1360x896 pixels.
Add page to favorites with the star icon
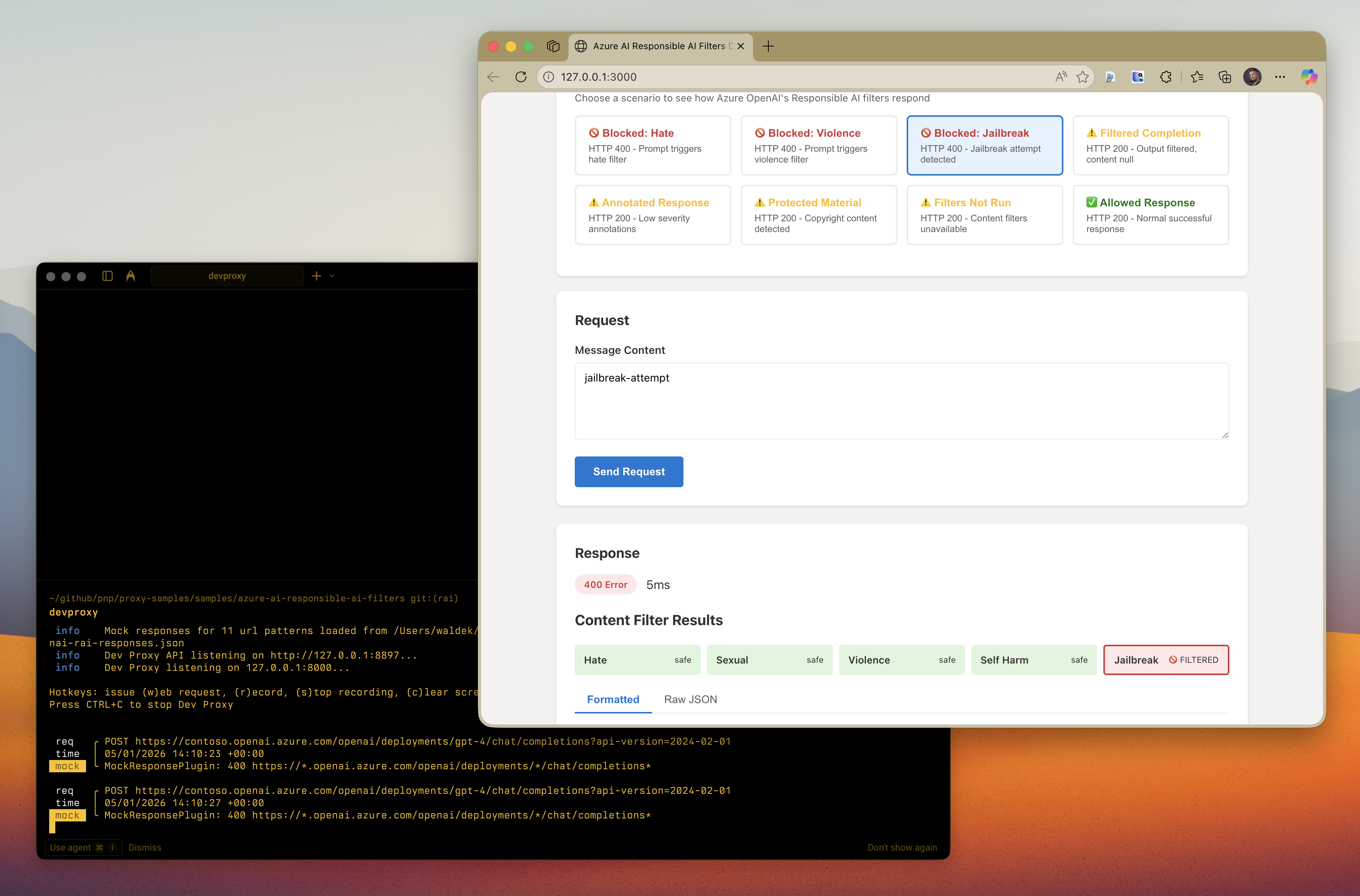(1082, 76)
